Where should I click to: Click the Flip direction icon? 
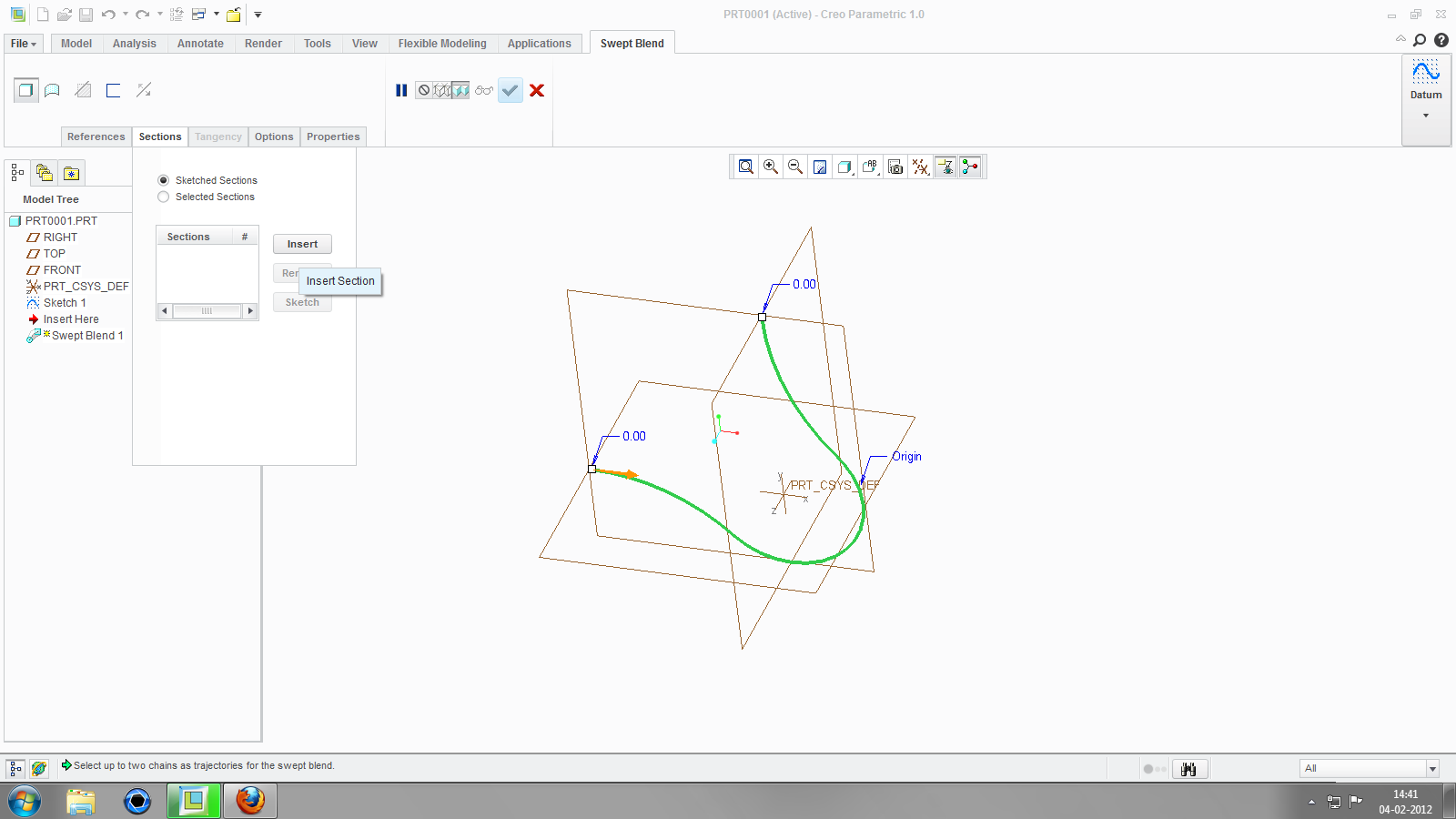point(144,90)
